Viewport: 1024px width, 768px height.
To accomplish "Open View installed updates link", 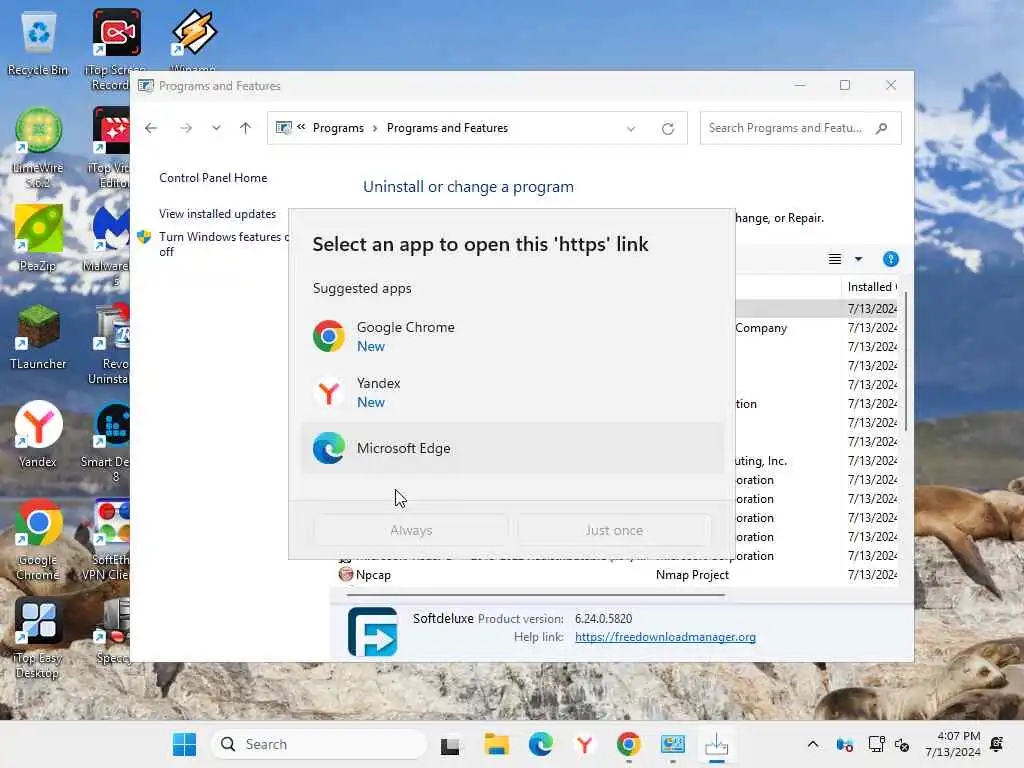I will coord(217,214).
